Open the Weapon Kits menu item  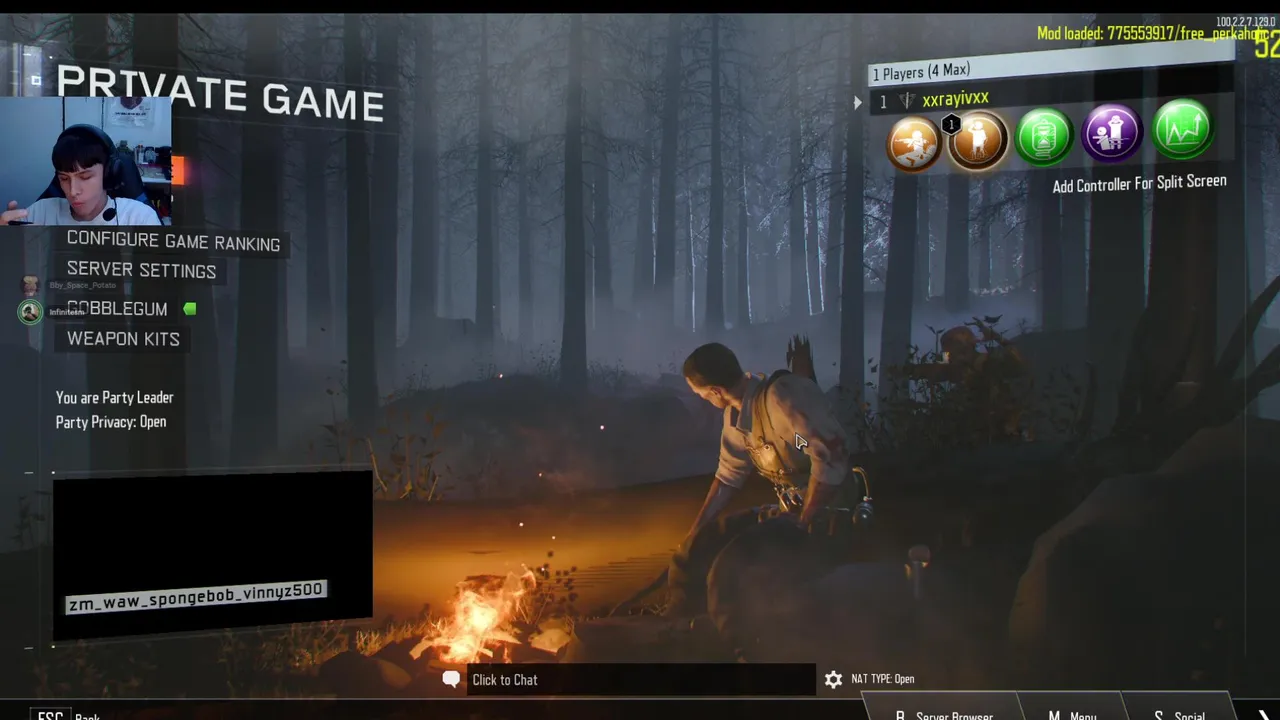coord(123,339)
